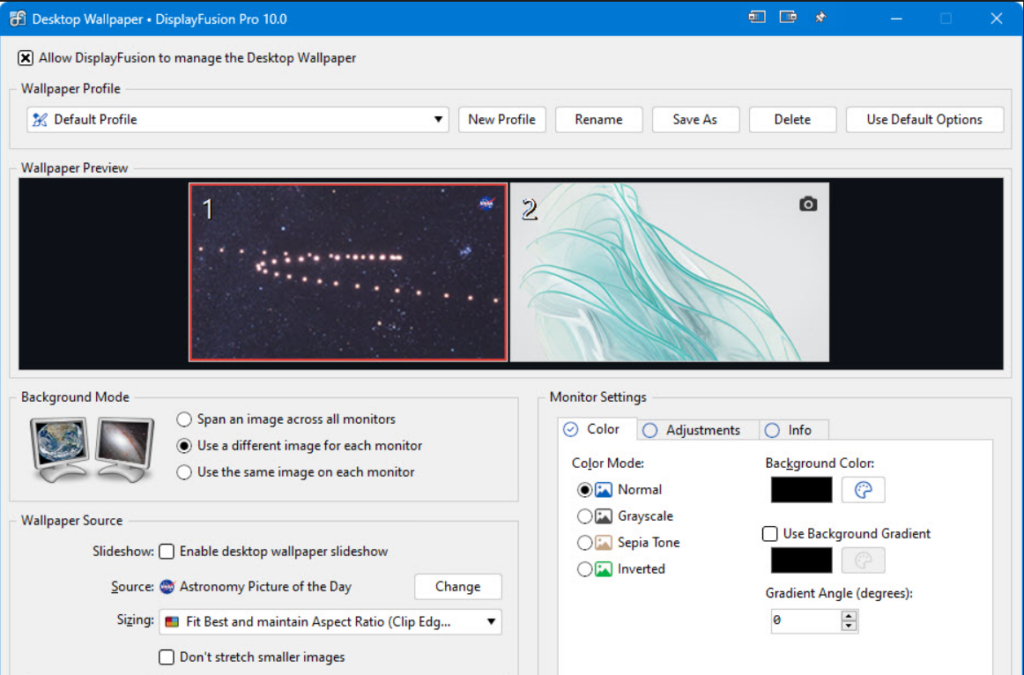Click the second monitor-move icon beside the pin
The image size is (1024, 675).
789,18
